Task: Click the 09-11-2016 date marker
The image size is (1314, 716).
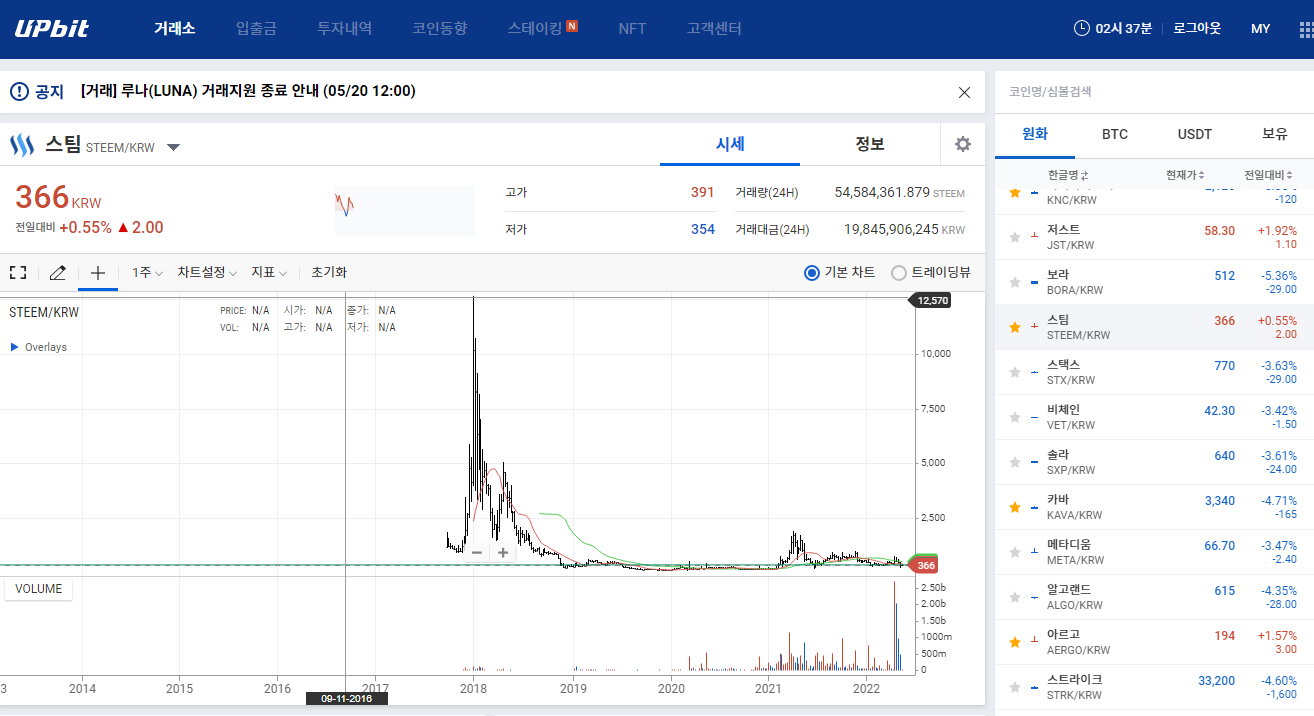Action: [346, 699]
